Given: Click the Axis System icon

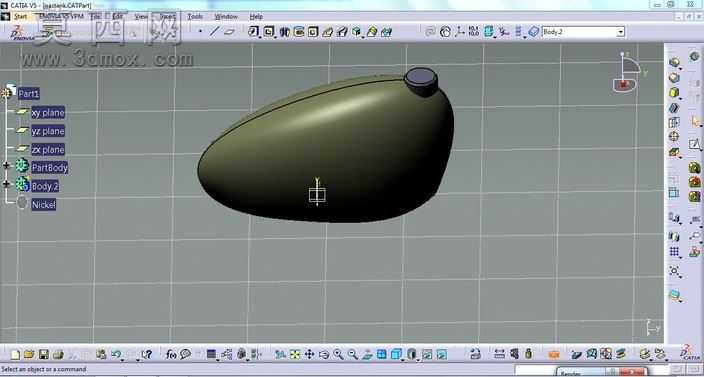Looking at the screenshot, I should tap(460, 32).
